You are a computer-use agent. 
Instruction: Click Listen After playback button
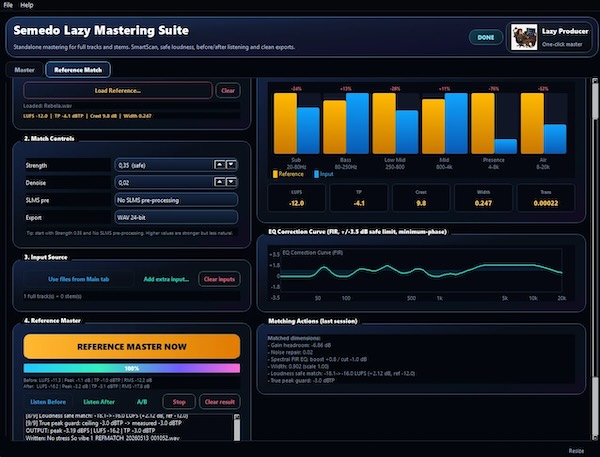pos(99,402)
